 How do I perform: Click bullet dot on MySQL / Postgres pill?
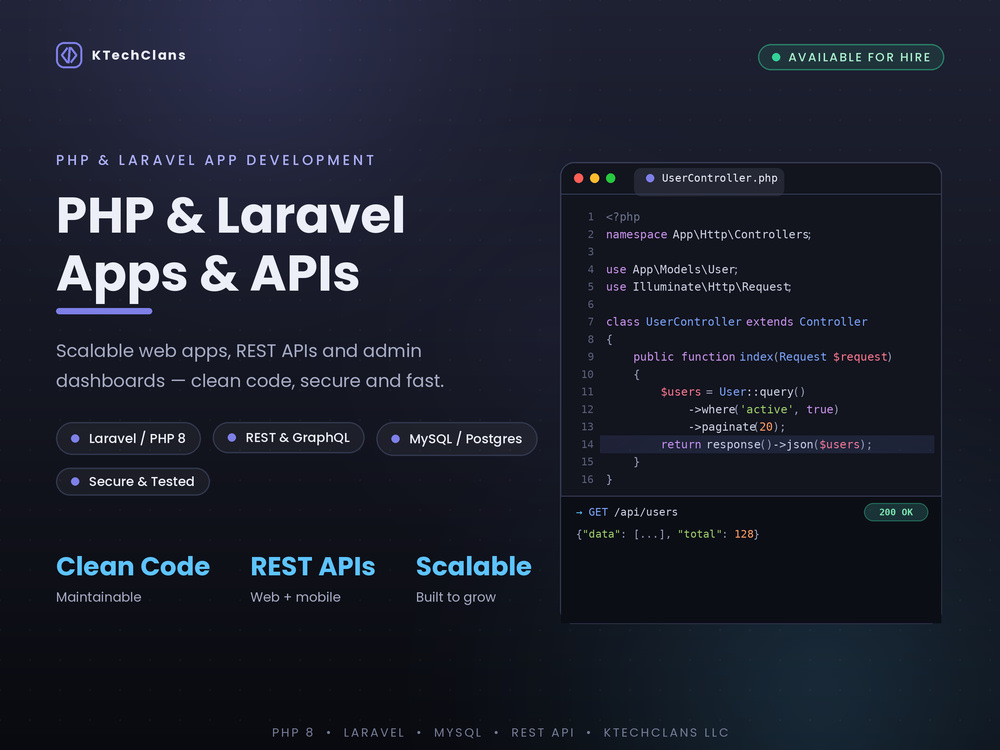(395, 439)
